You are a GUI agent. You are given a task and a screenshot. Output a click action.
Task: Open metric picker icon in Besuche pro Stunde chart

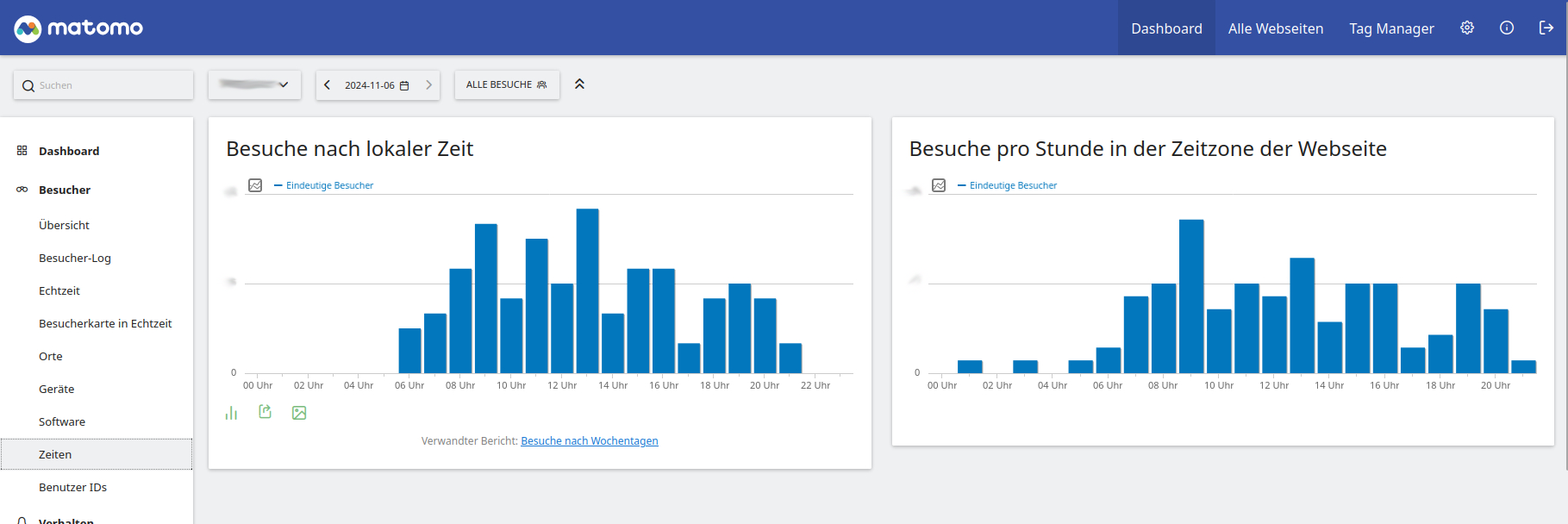click(x=939, y=185)
